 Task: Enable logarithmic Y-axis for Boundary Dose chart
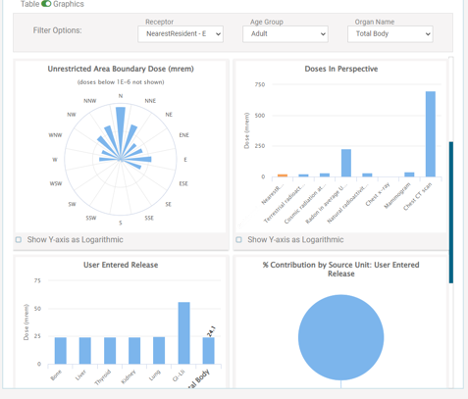[19, 240]
